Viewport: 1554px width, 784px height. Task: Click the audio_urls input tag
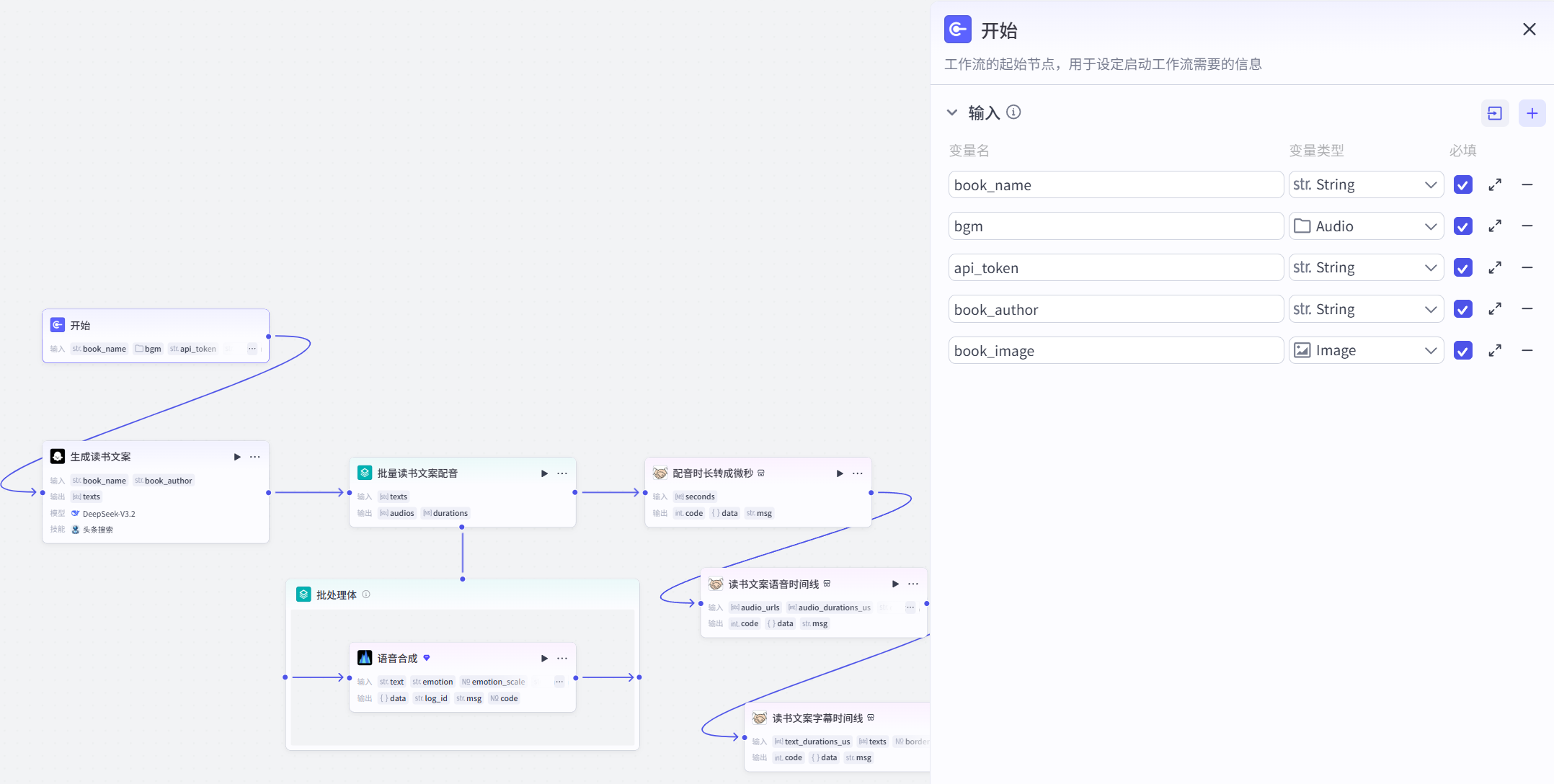coord(755,607)
